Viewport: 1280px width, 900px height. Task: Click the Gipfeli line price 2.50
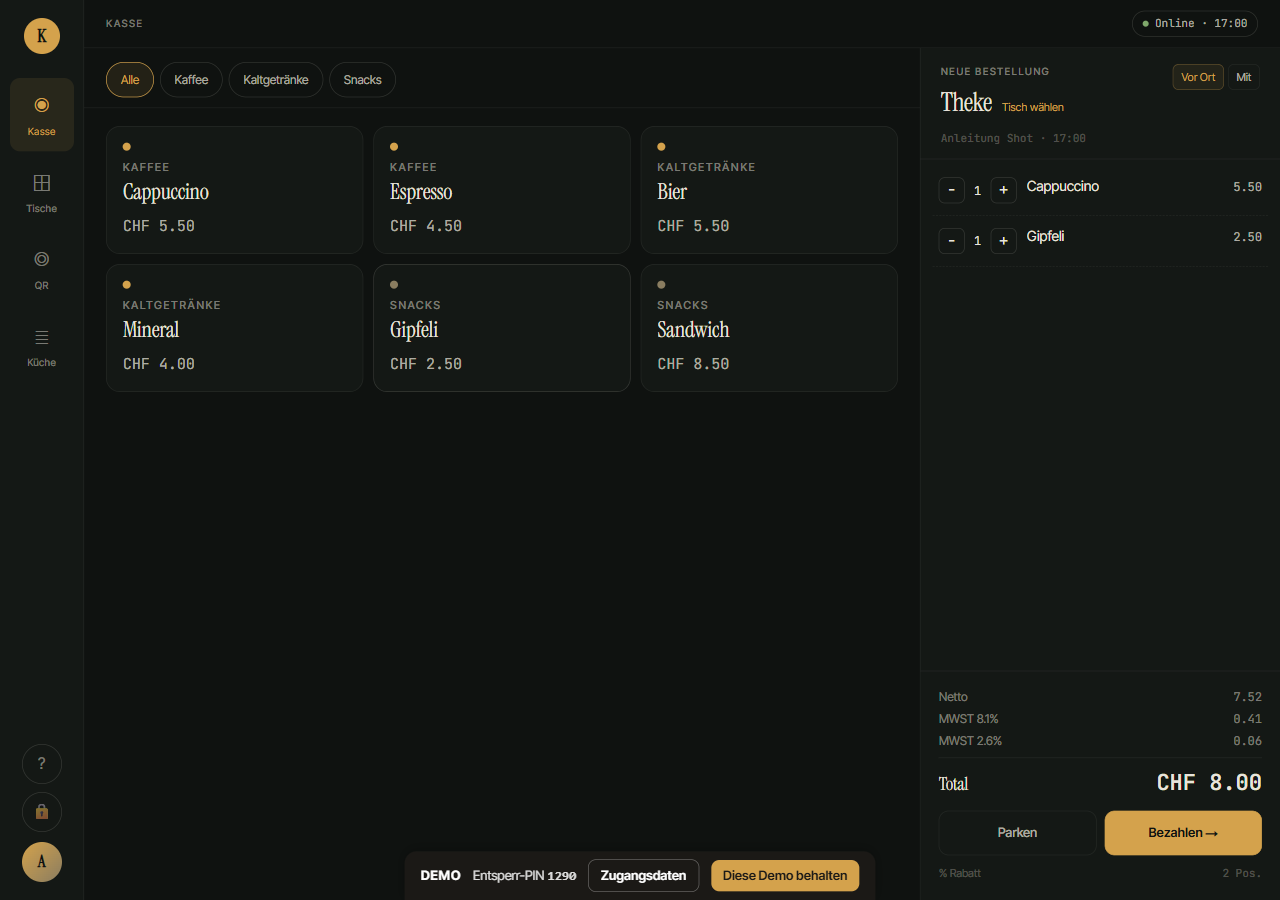click(x=1248, y=237)
